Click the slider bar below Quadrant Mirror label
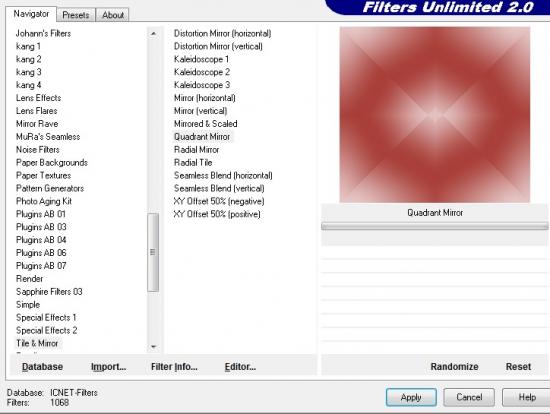 [435, 226]
